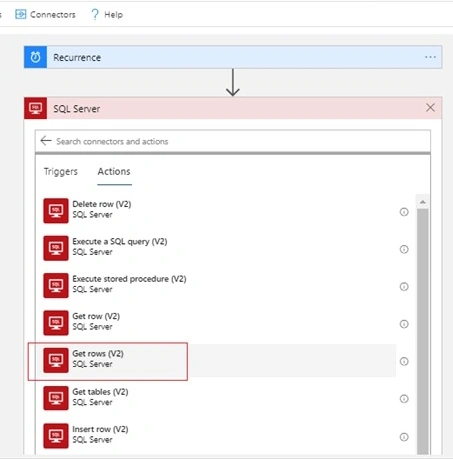Show info for Execute a SQL query (V2)
453x459 pixels.
[404, 249]
